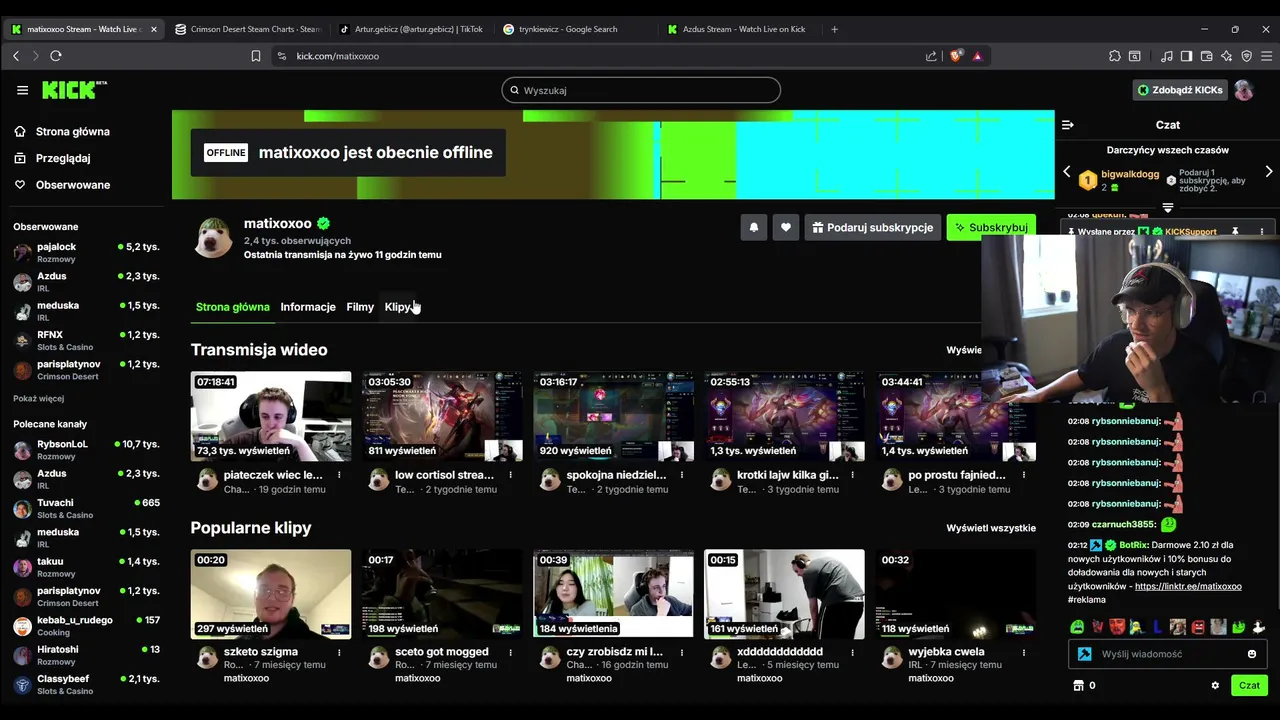Screen dimensions: 1280x720
Task: Open the chat shop icon
Action: (x=1079, y=686)
